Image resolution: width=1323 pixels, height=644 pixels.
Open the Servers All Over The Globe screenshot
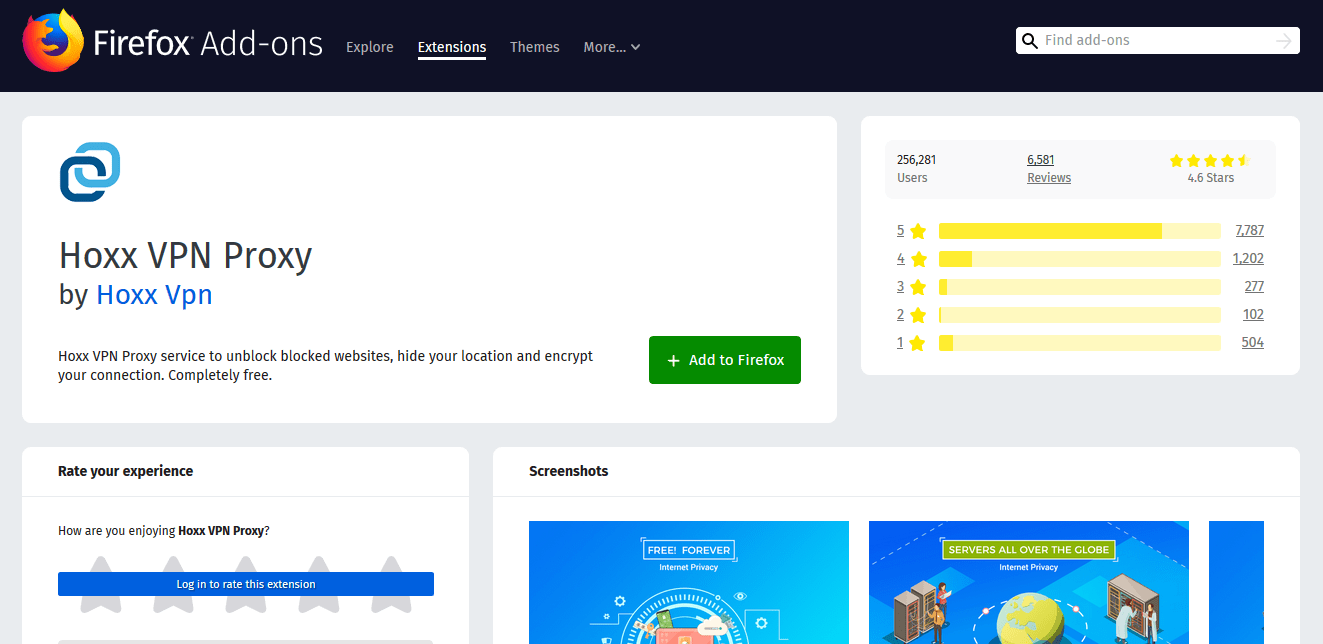click(1029, 582)
